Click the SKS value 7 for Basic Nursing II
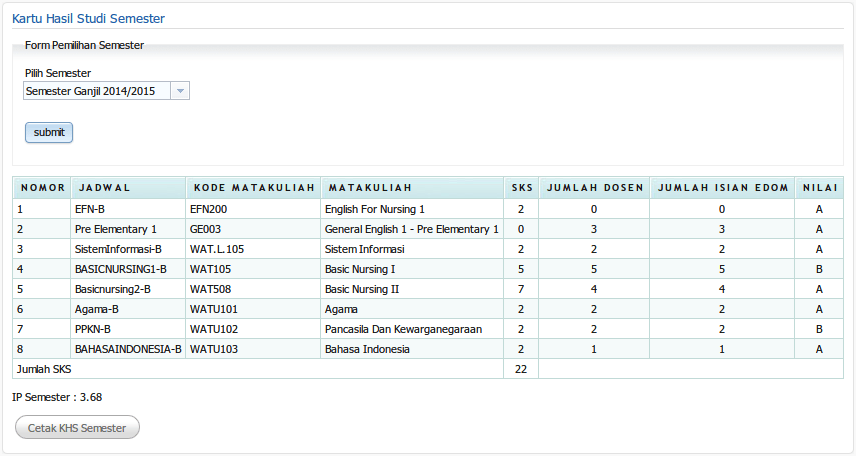Image resolution: width=856 pixels, height=456 pixels. click(521, 289)
